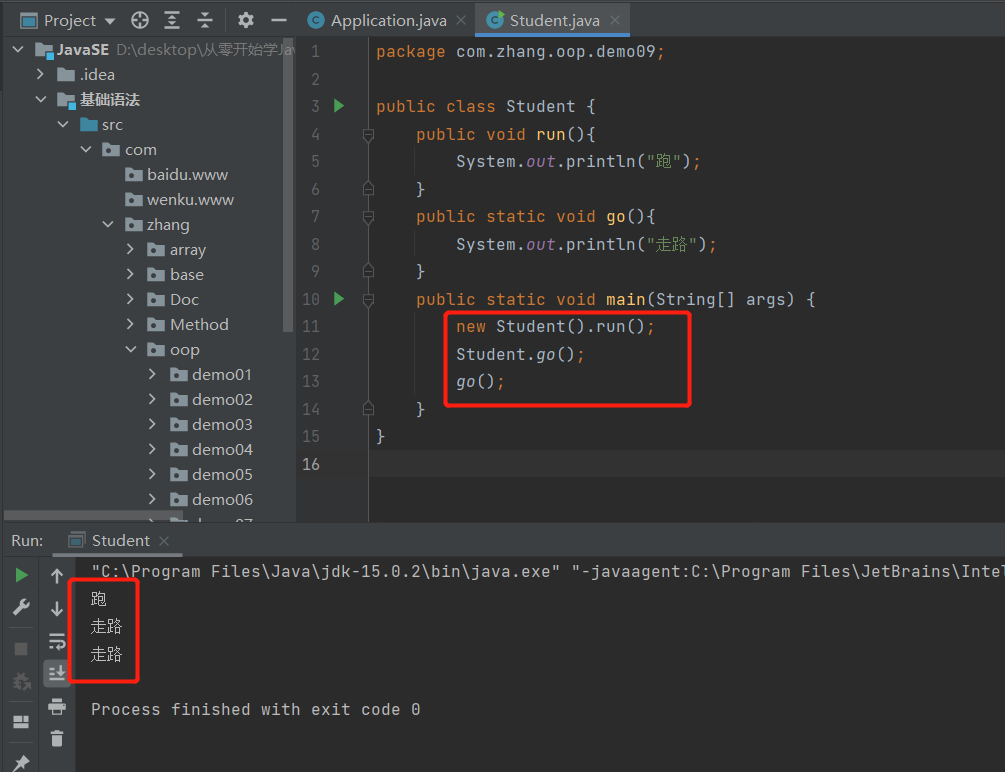Select the Student tab in Run panel
The width and height of the screenshot is (1005, 772).
click(120, 541)
